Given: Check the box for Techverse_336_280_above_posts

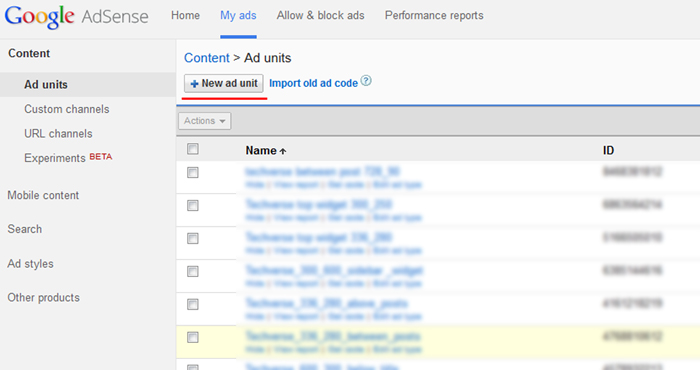Looking at the screenshot, I should tap(192, 305).
